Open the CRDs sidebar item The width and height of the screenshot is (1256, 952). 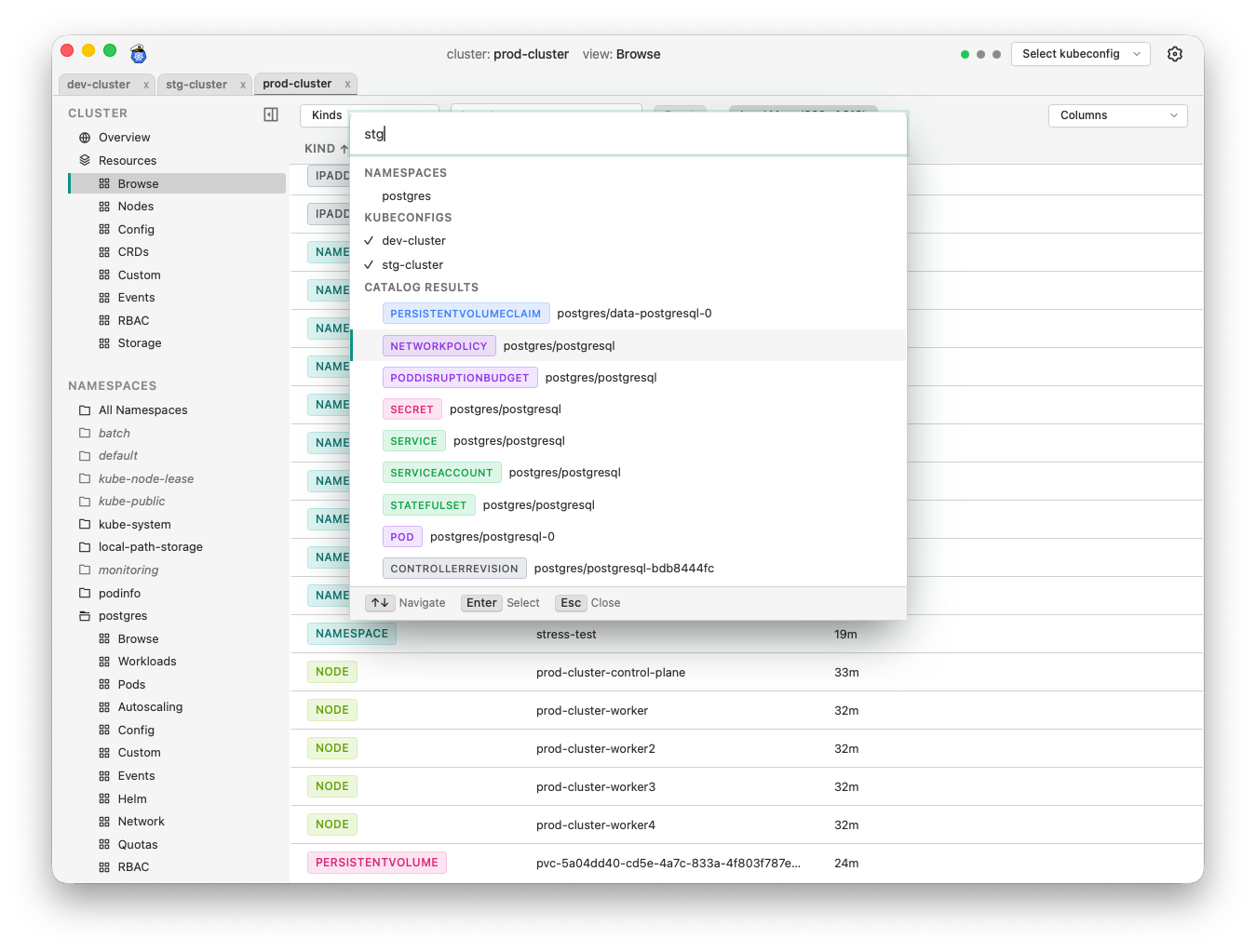133,252
